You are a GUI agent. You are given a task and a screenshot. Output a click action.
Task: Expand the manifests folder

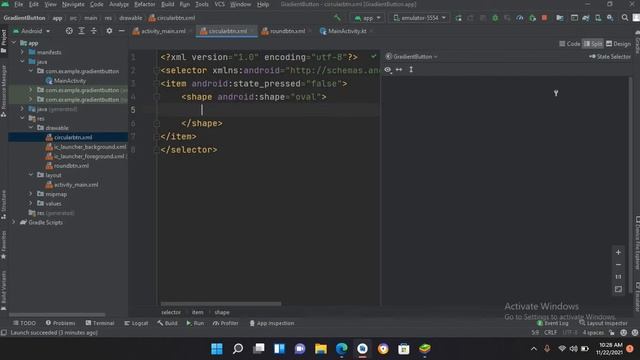22,52
